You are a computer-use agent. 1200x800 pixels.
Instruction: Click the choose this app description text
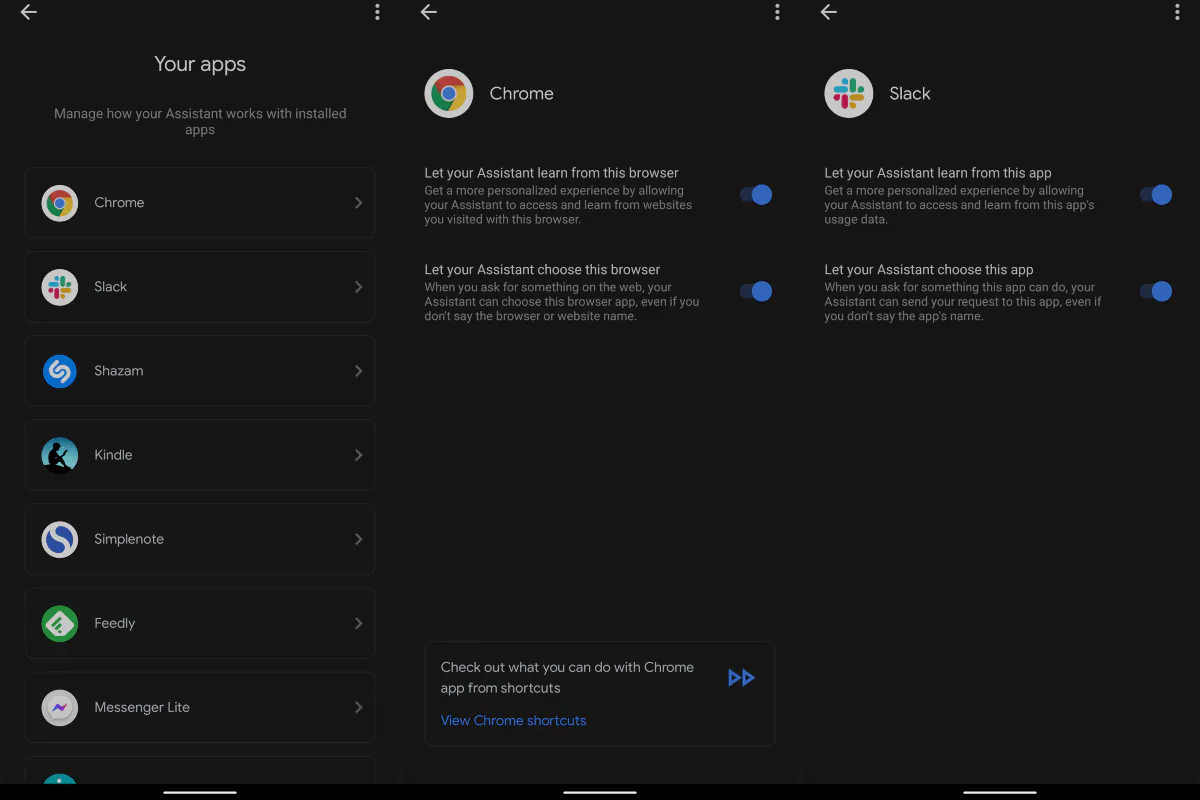(963, 302)
